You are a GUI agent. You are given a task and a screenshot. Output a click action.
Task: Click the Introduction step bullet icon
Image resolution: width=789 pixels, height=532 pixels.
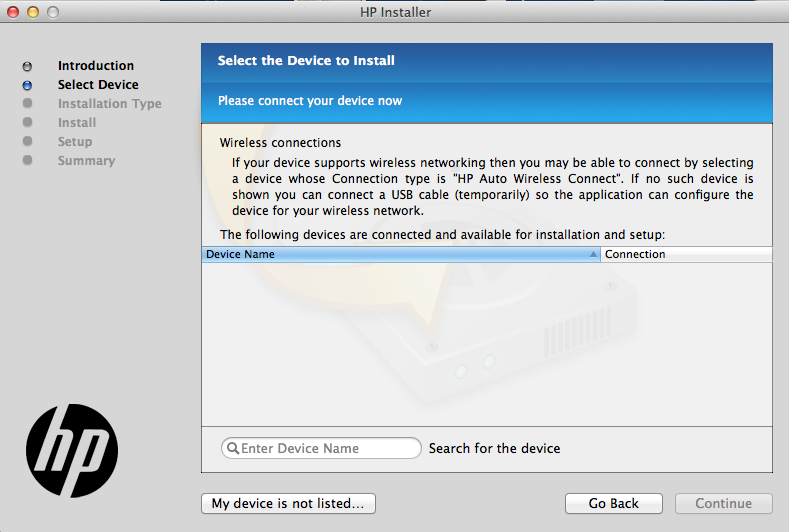click(27, 66)
